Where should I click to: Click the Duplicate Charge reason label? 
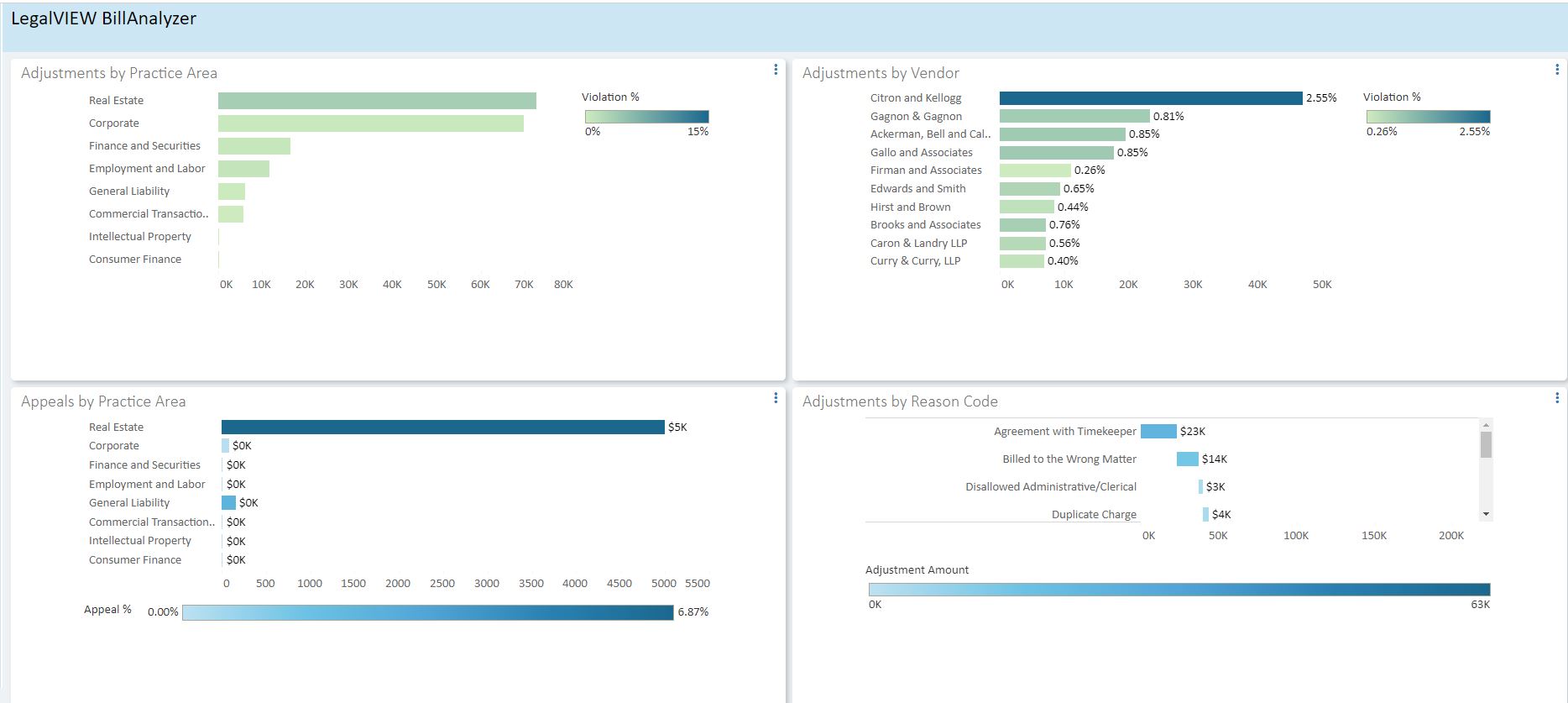point(1093,515)
